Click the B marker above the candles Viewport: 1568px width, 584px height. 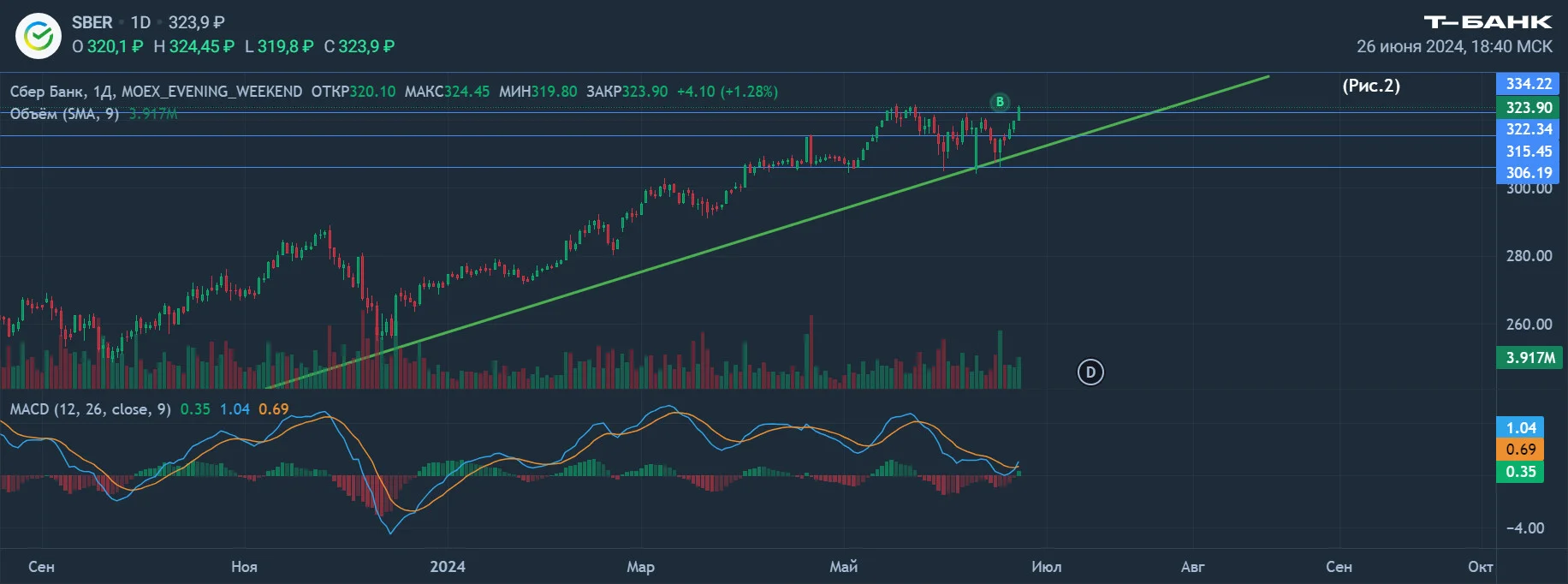click(x=1000, y=102)
